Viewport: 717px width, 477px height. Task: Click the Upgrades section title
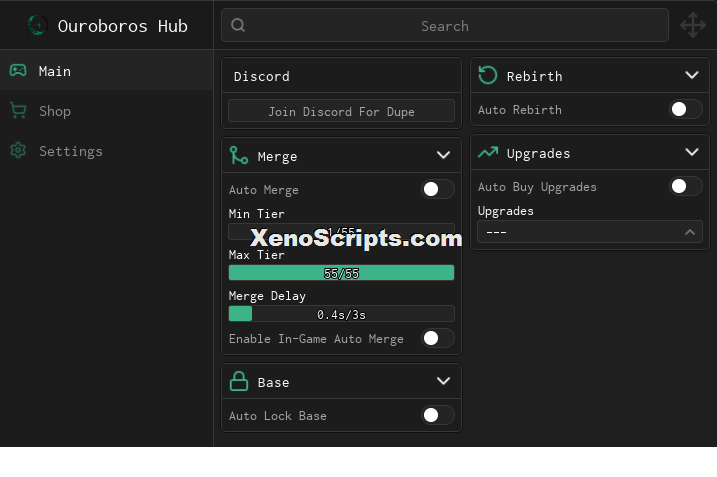point(538,154)
